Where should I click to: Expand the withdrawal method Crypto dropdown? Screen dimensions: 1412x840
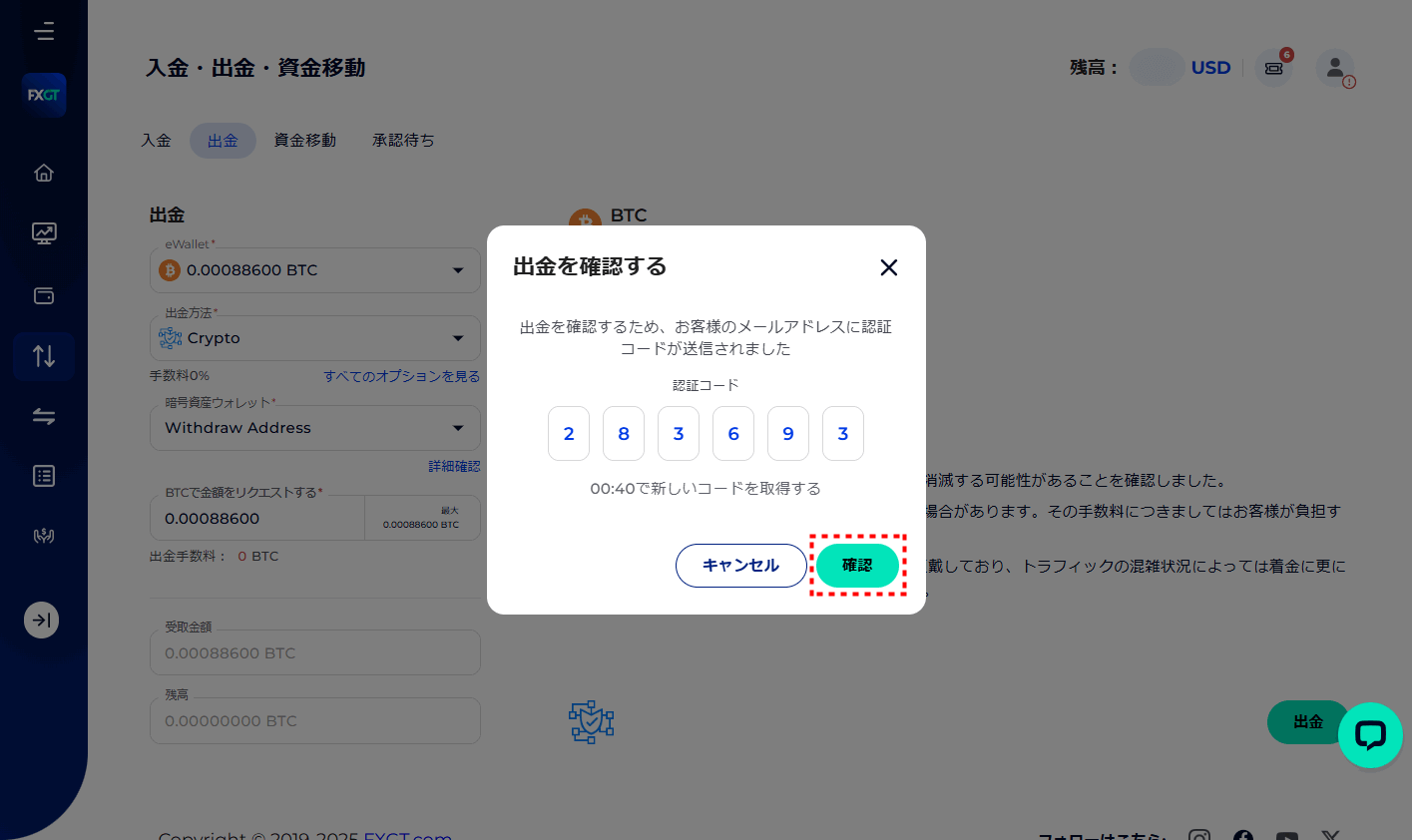[458, 338]
